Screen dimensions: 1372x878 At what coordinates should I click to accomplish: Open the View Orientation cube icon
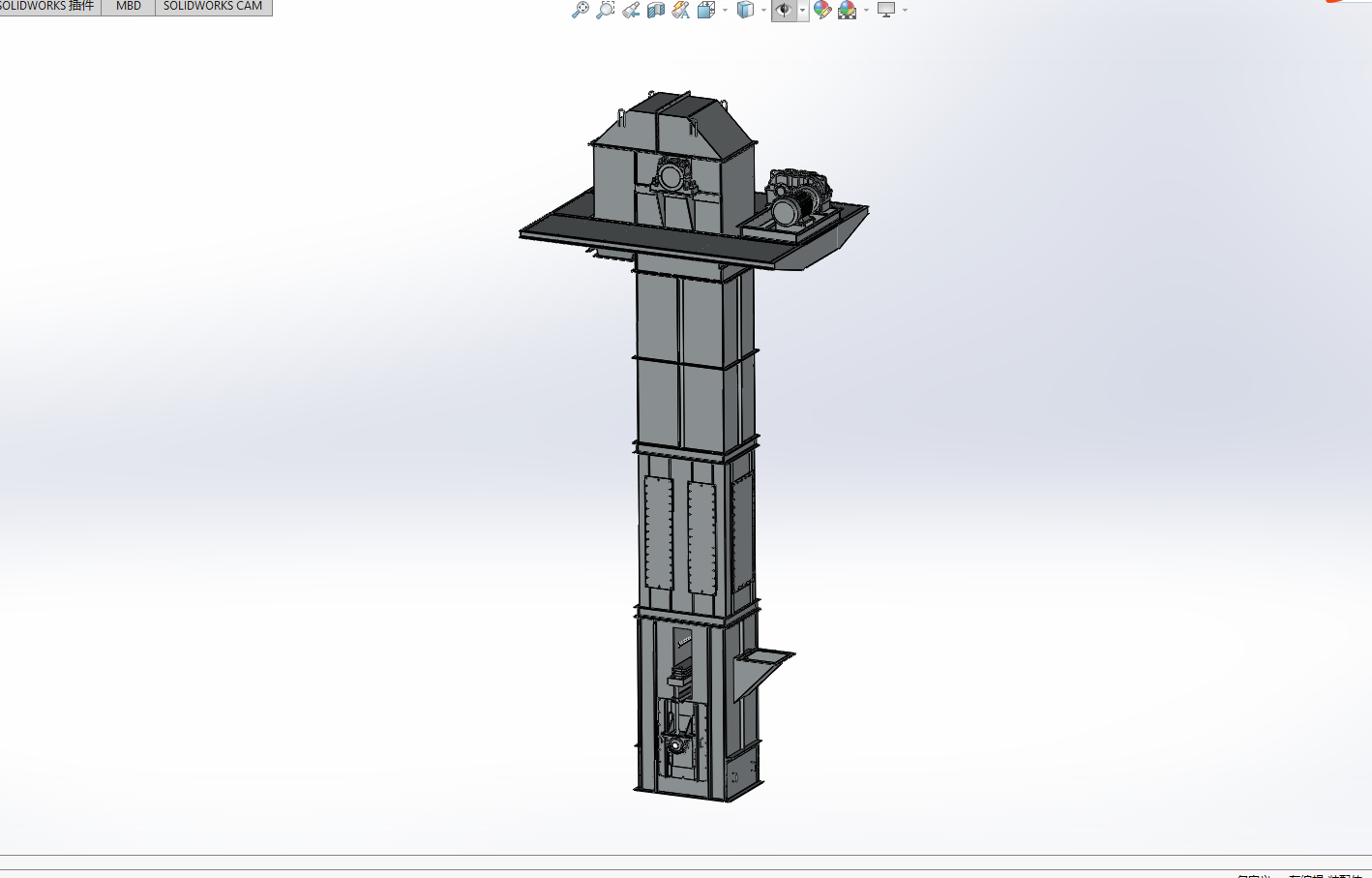(706, 10)
